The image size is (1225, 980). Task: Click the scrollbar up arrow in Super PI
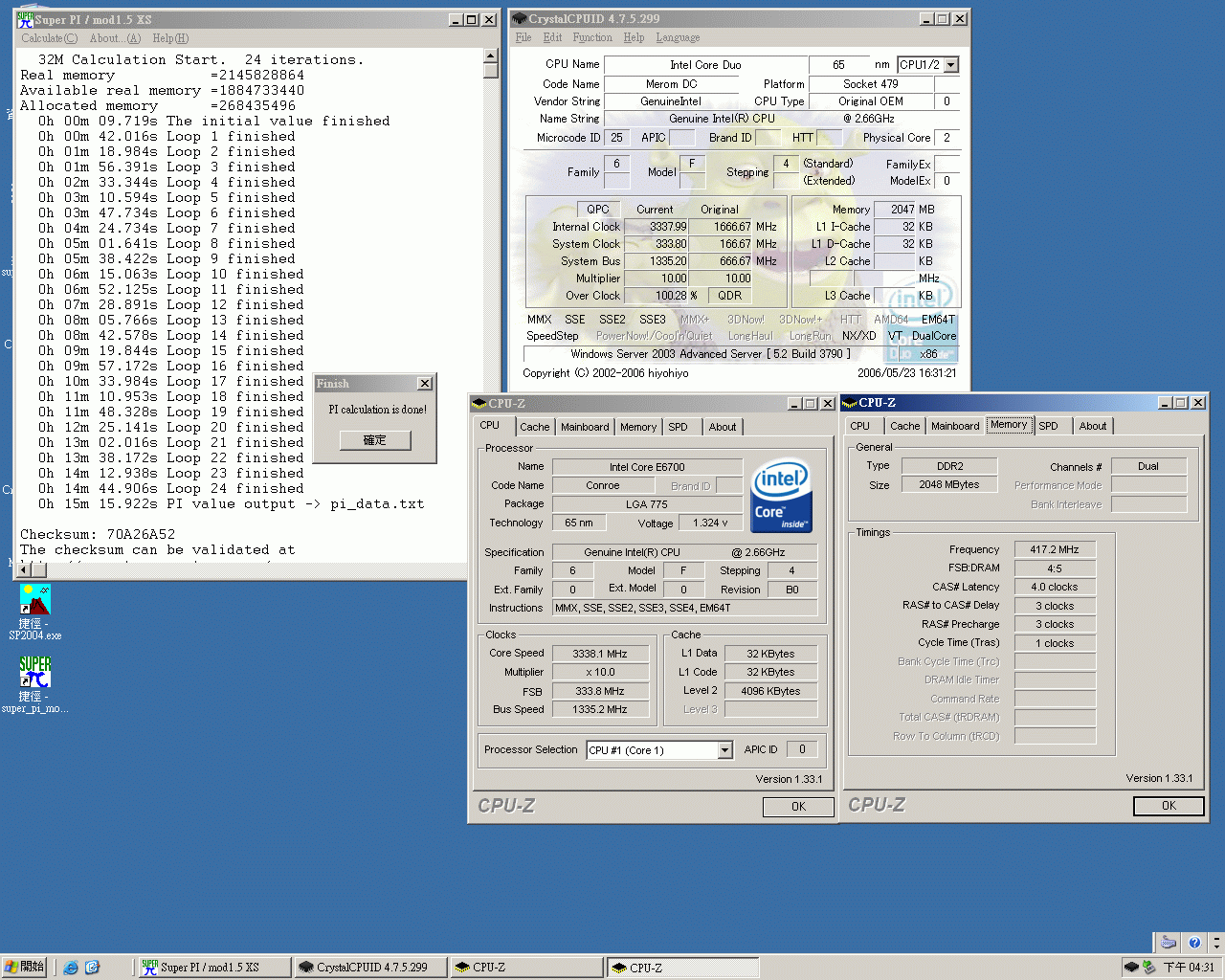click(491, 55)
